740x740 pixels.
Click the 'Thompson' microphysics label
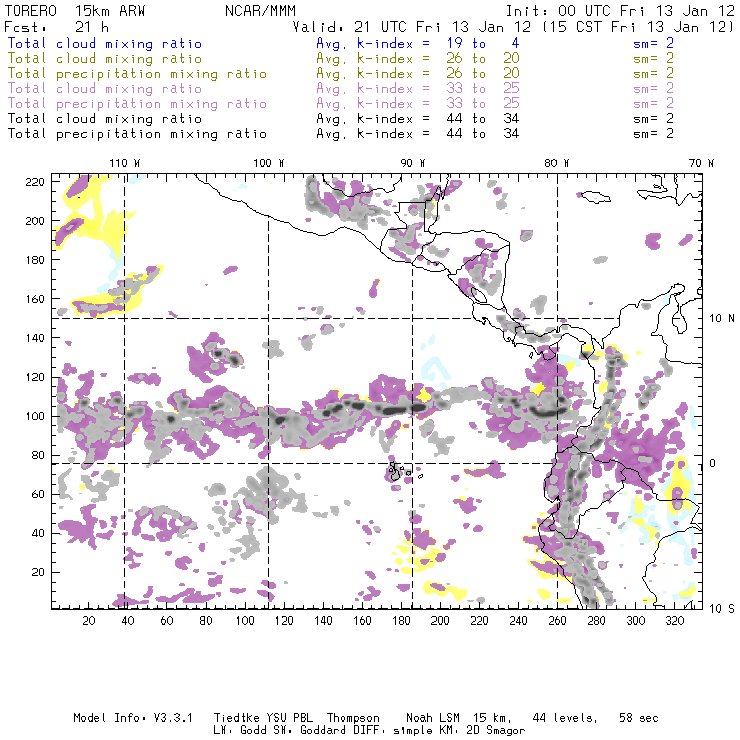[353, 718]
